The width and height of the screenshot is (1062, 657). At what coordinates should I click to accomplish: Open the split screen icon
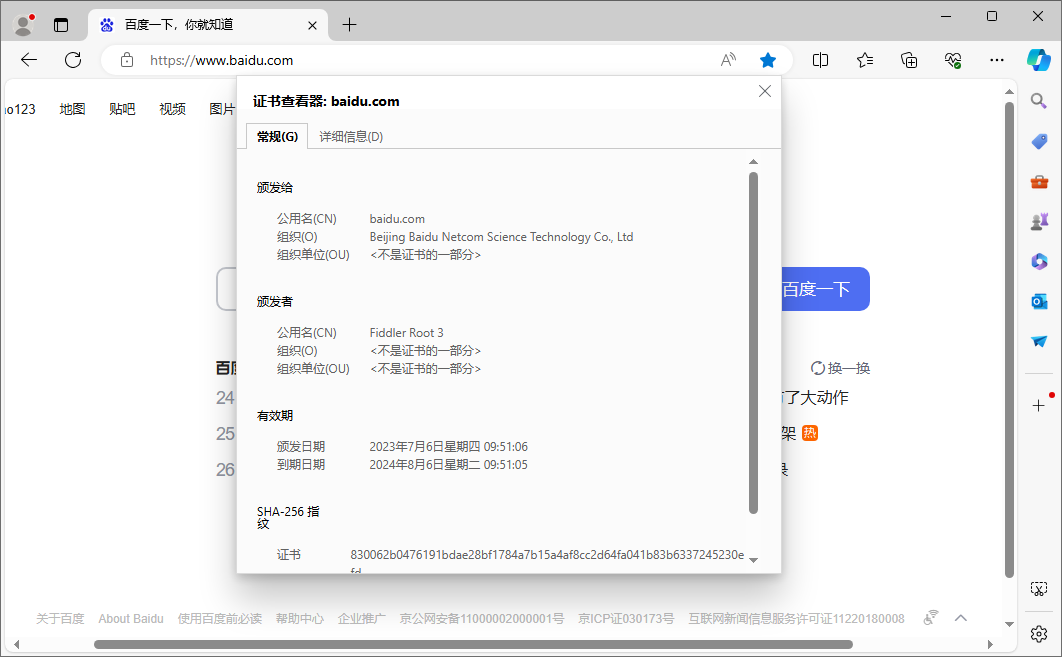(x=820, y=60)
